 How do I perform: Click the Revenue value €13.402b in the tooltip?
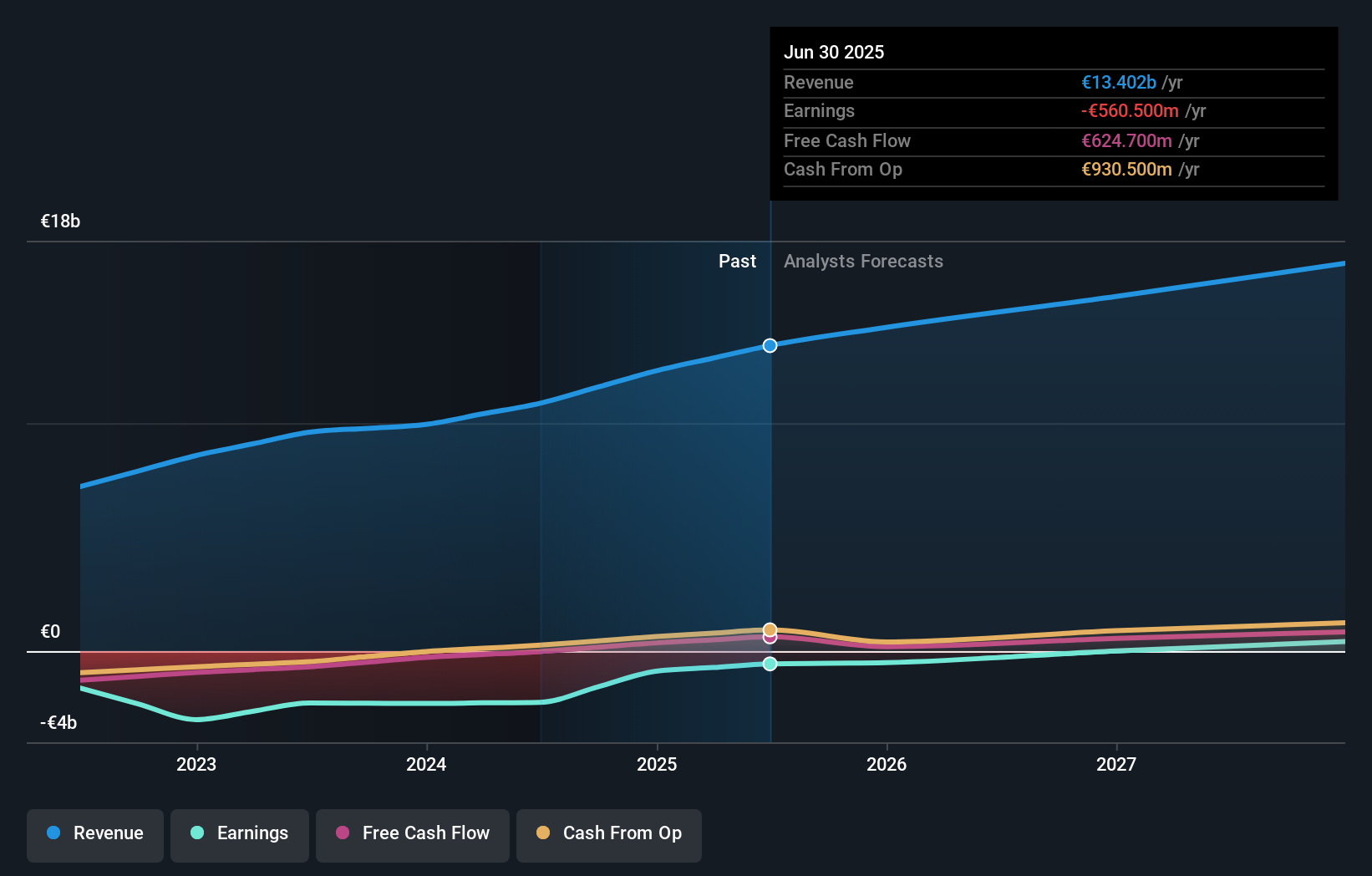click(x=1119, y=82)
